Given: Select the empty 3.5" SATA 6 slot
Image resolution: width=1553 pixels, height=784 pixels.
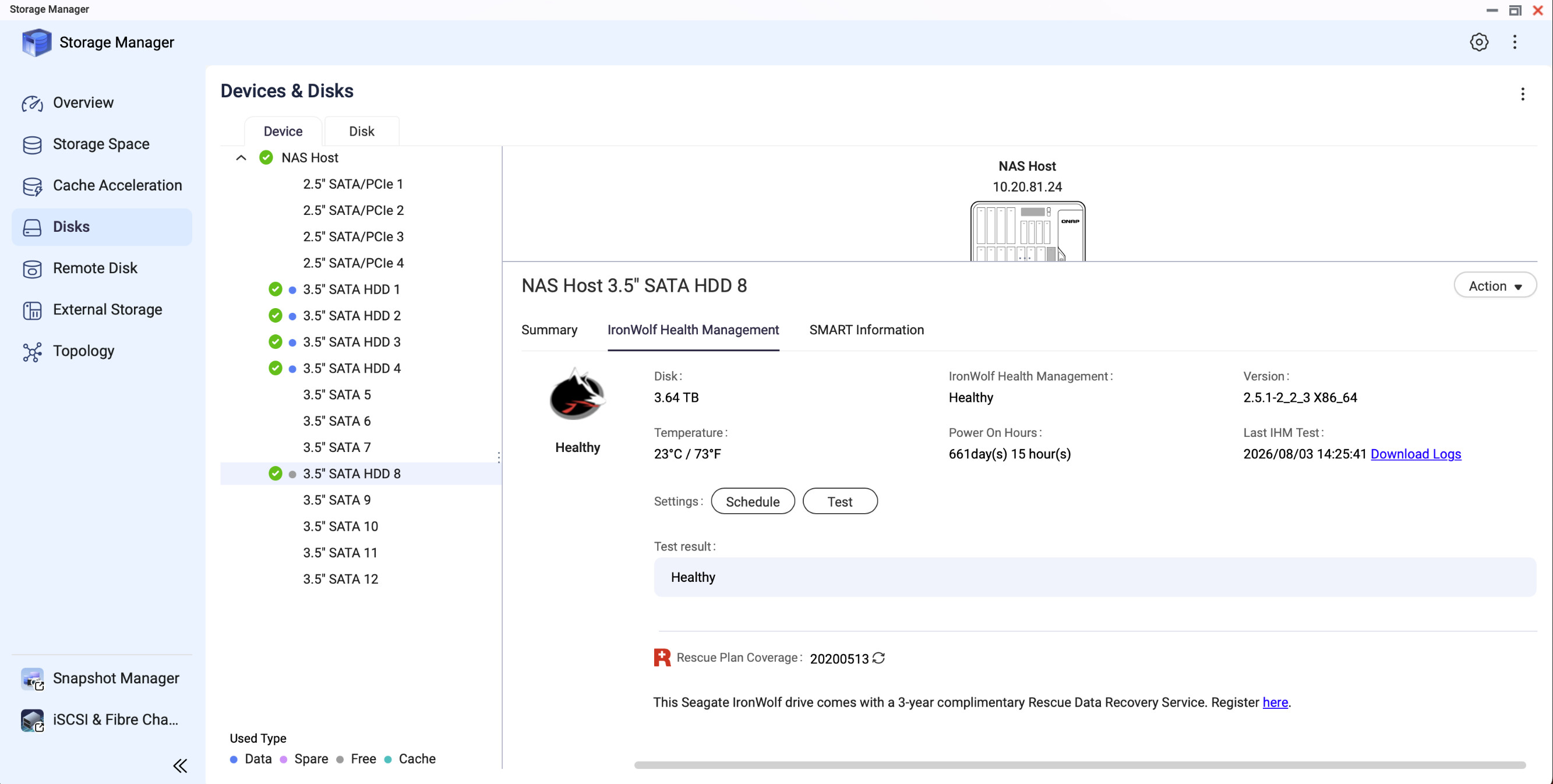Looking at the screenshot, I should (x=337, y=421).
